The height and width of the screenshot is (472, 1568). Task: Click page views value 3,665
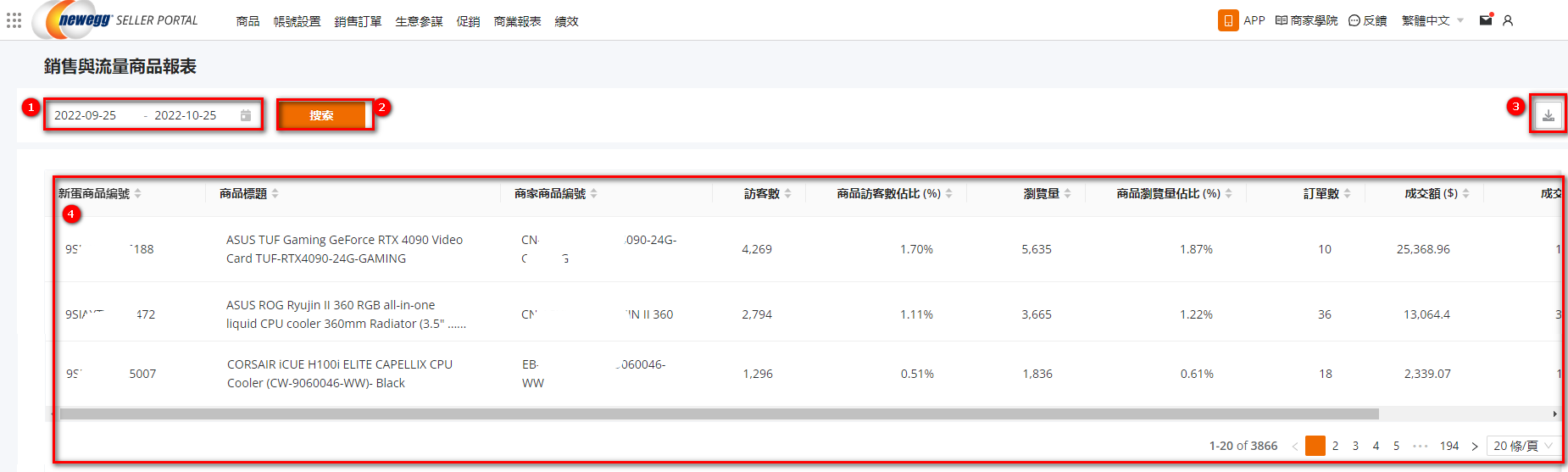click(1037, 314)
